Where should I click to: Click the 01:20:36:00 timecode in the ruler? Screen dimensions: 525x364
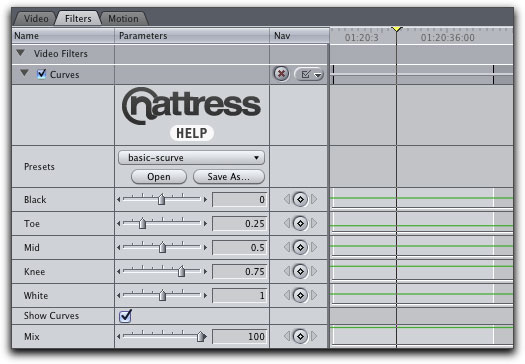pos(448,38)
